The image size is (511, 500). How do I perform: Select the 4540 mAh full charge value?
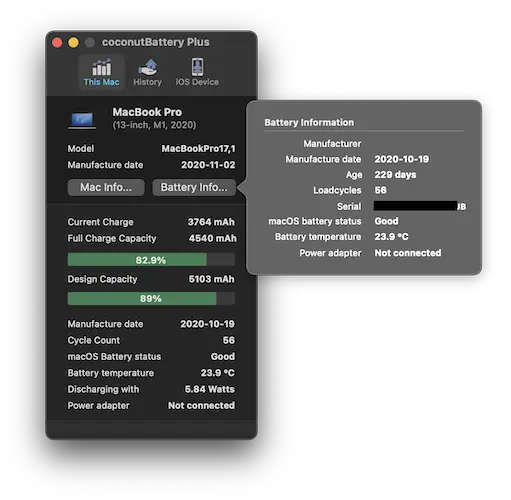click(213, 238)
